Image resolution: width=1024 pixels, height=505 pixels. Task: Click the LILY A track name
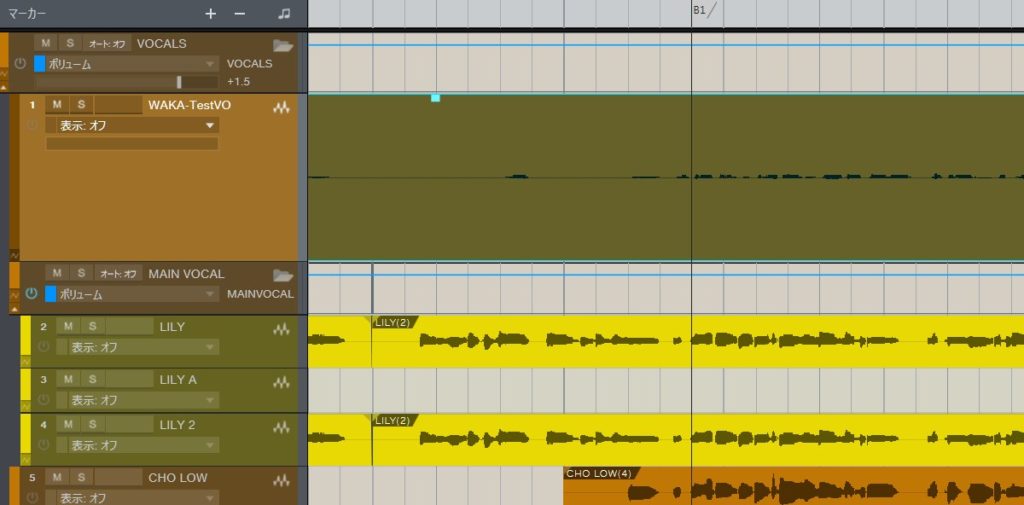[x=178, y=380]
